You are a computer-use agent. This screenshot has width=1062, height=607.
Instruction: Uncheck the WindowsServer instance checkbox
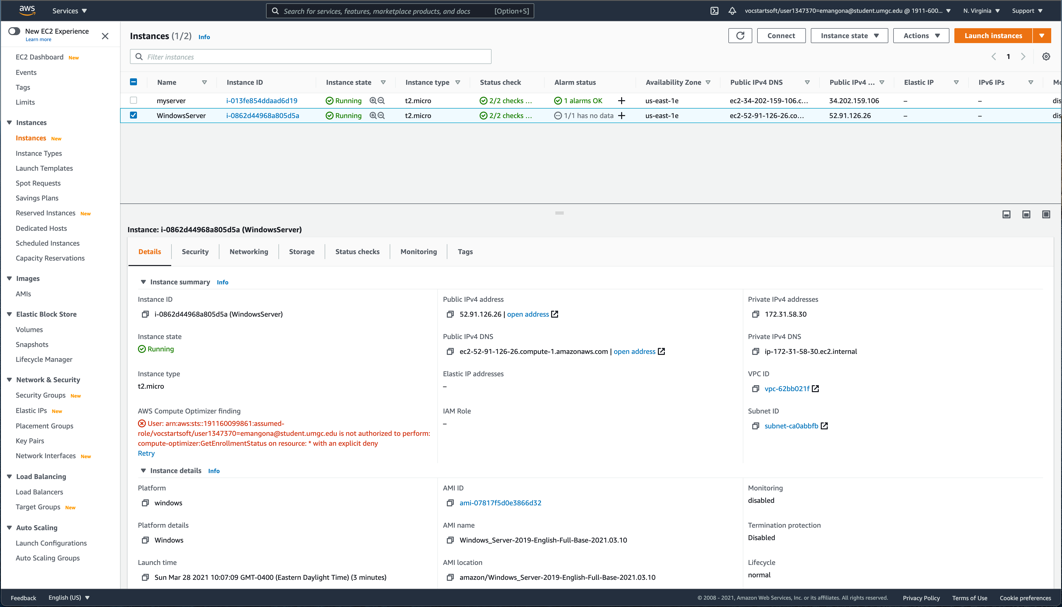[133, 115]
